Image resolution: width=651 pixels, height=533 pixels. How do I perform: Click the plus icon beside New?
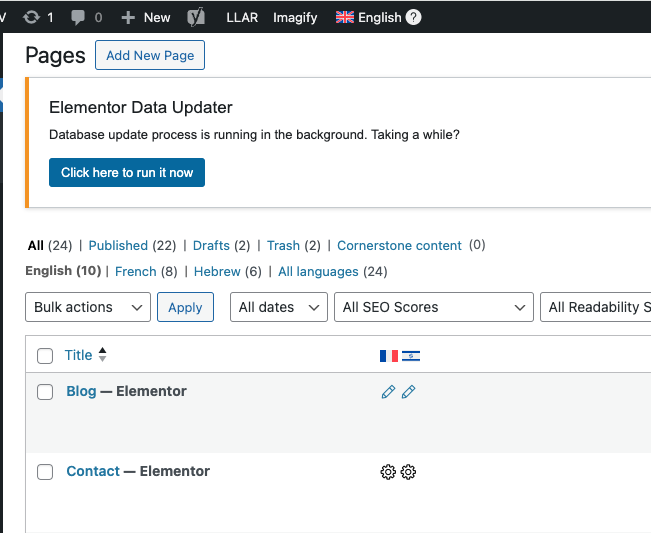(128, 17)
